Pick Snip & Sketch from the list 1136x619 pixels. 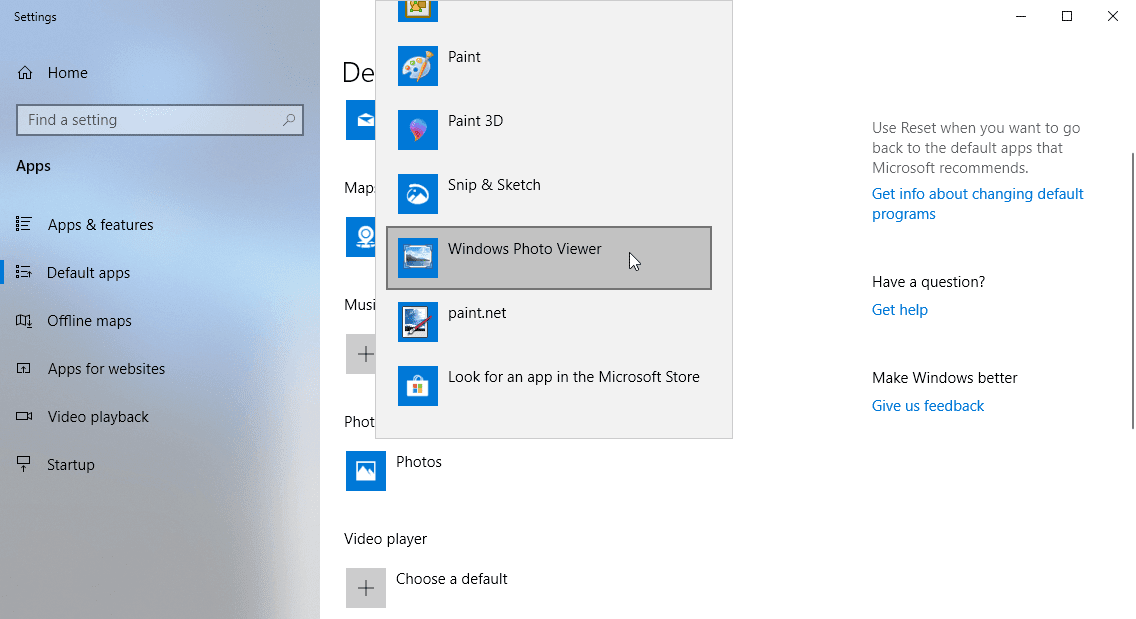[548, 194]
